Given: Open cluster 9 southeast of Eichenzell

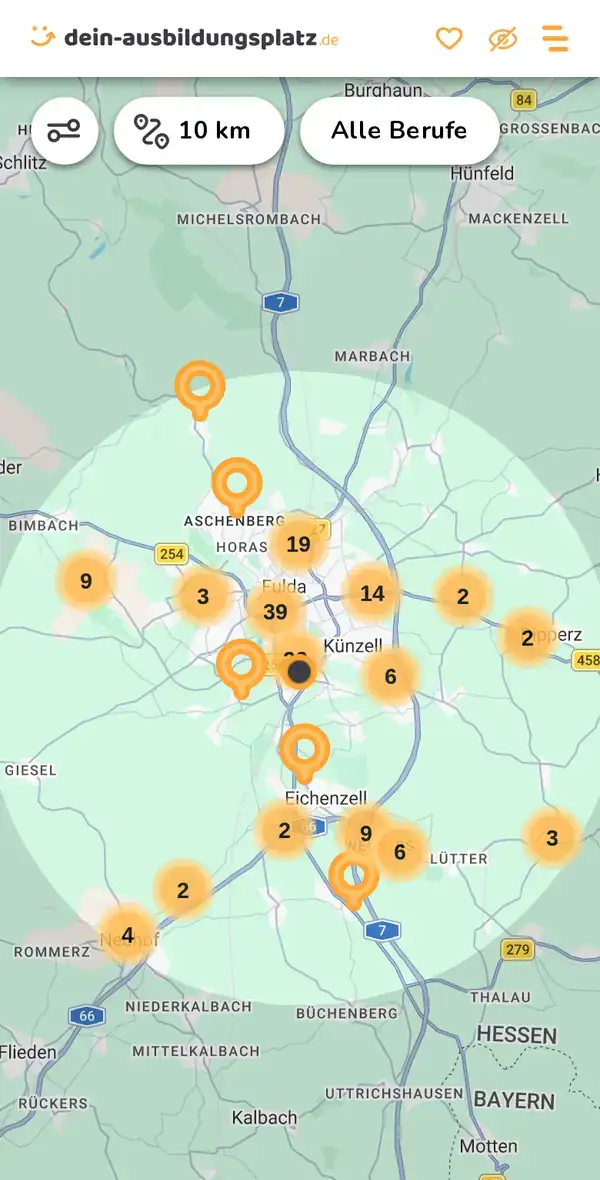Looking at the screenshot, I should click(366, 833).
